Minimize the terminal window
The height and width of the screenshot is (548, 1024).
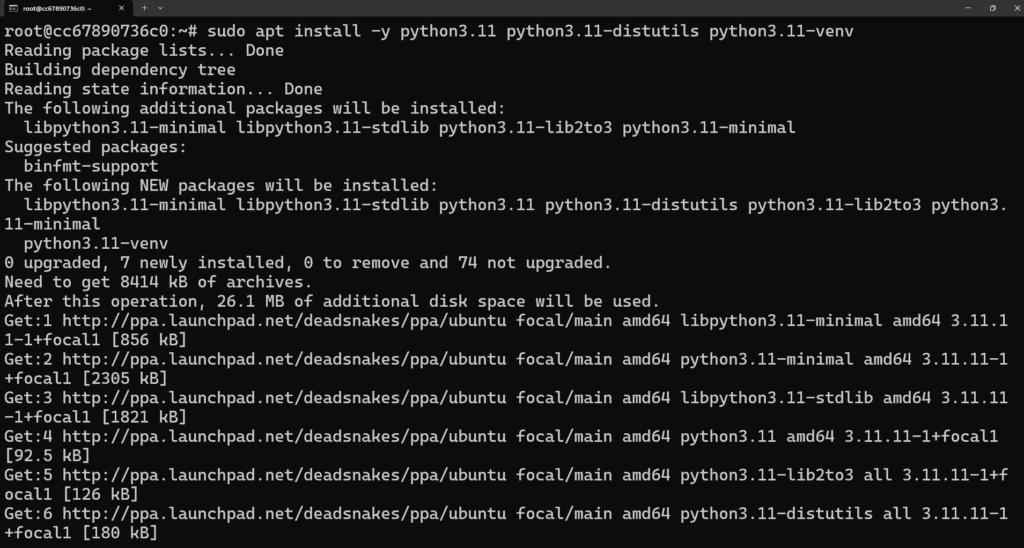click(968, 8)
